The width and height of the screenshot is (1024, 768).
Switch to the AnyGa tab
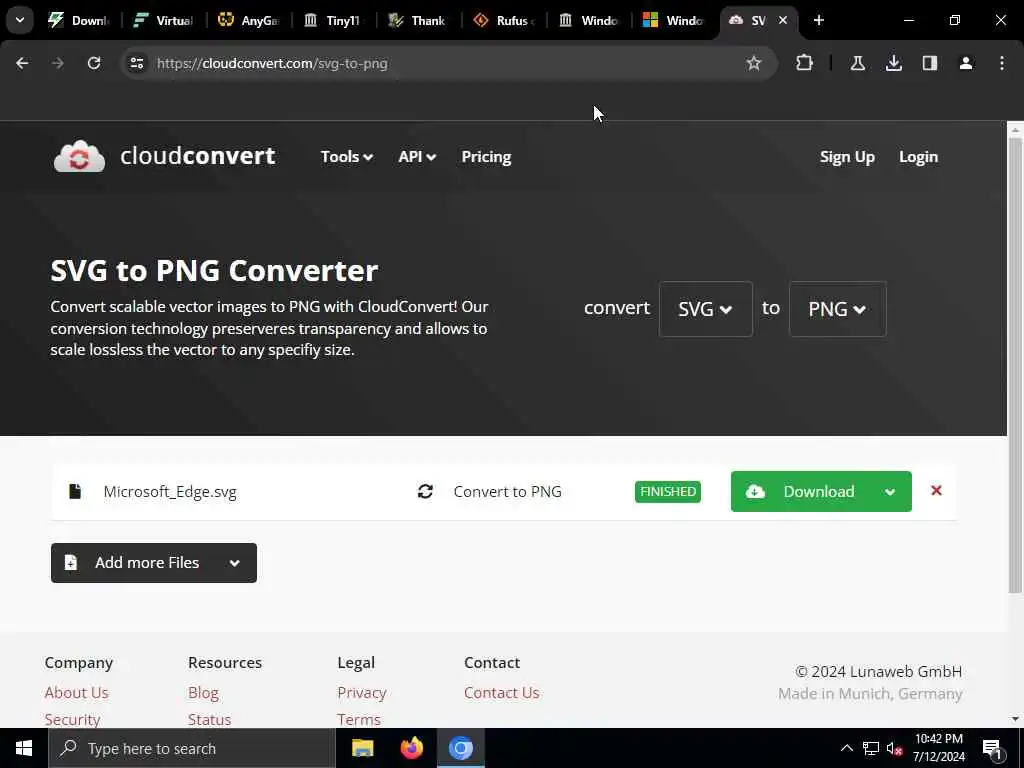tap(249, 20)
